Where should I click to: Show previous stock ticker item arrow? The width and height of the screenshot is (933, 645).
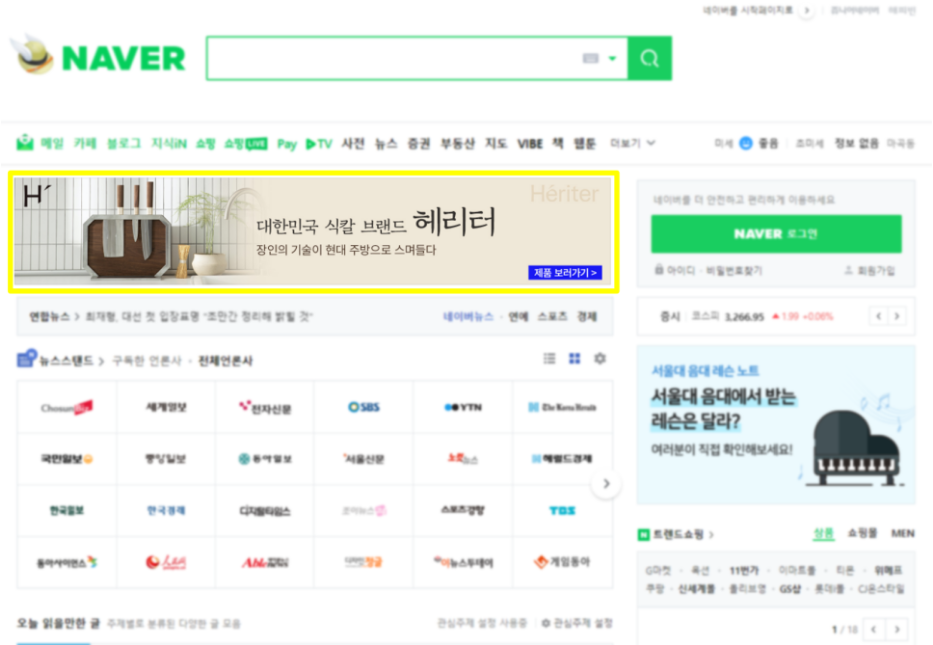[878, 316]
